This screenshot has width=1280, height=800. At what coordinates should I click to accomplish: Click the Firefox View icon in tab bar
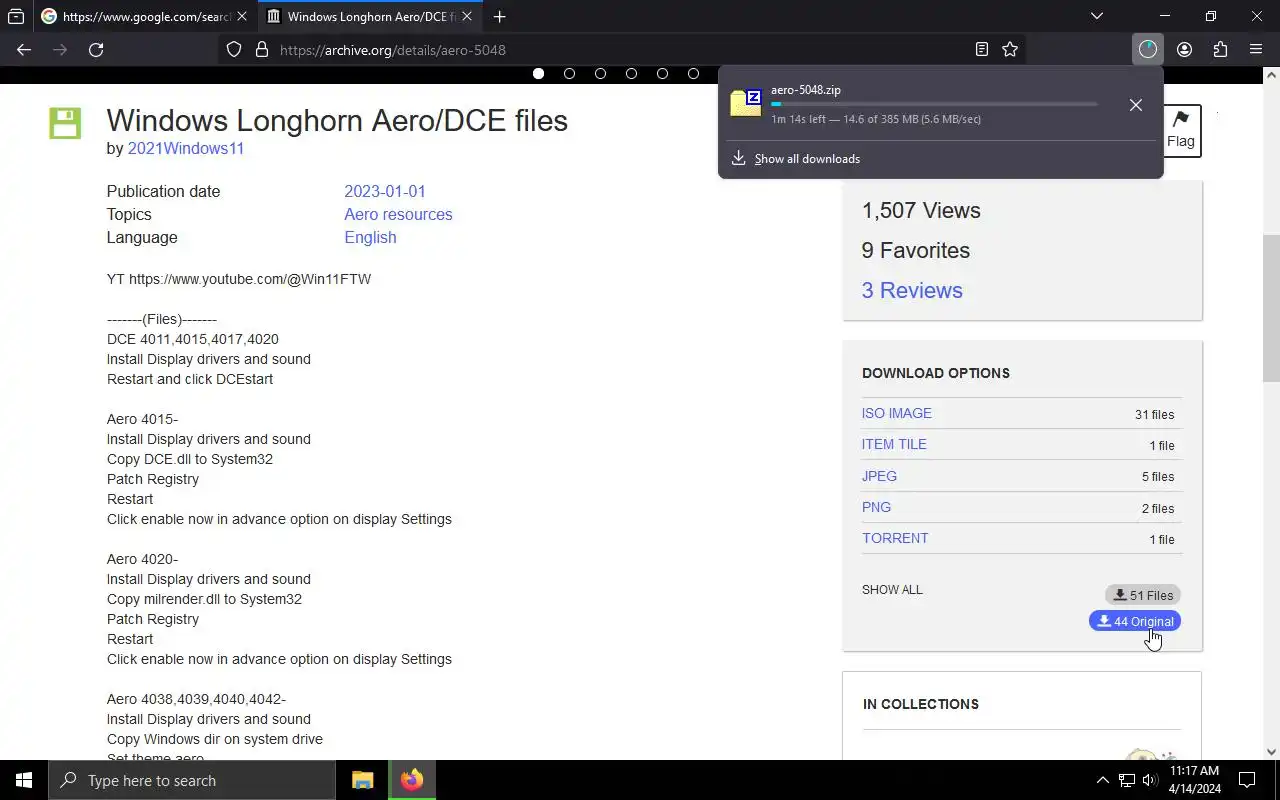coord(16,16)
